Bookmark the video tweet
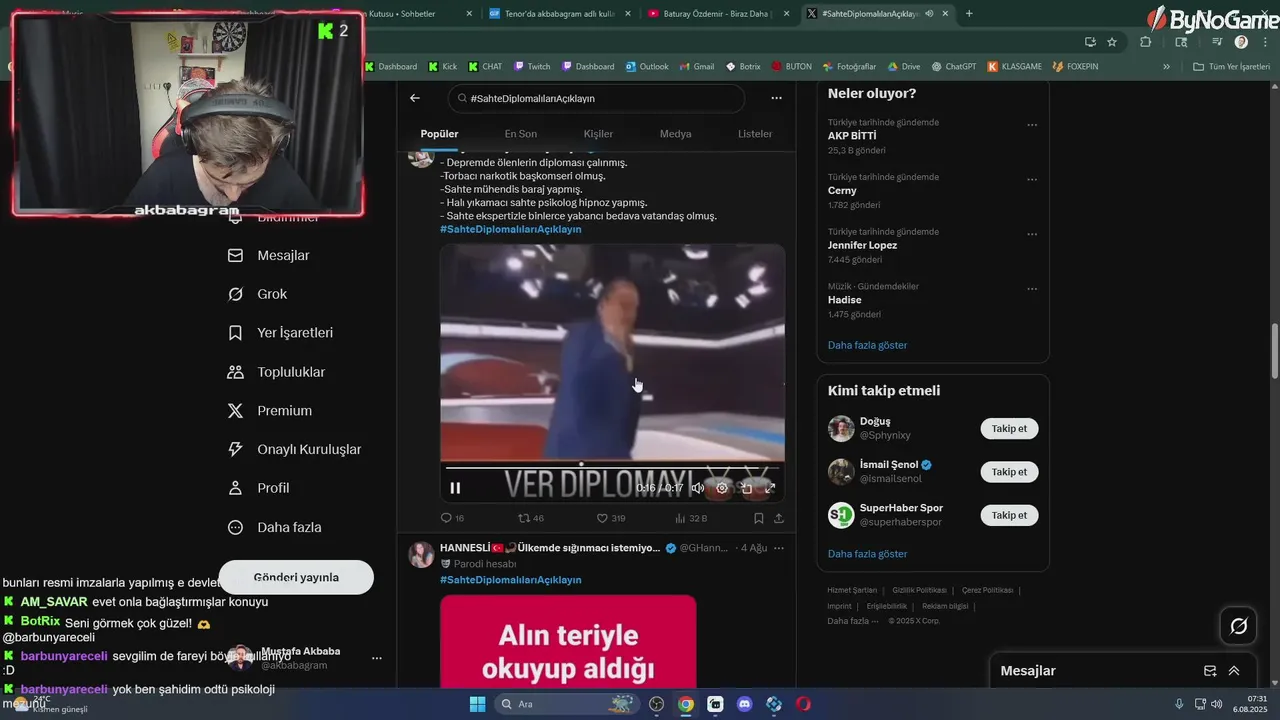The height and width of the screenshot is (720, 1280). coord(758,518)
